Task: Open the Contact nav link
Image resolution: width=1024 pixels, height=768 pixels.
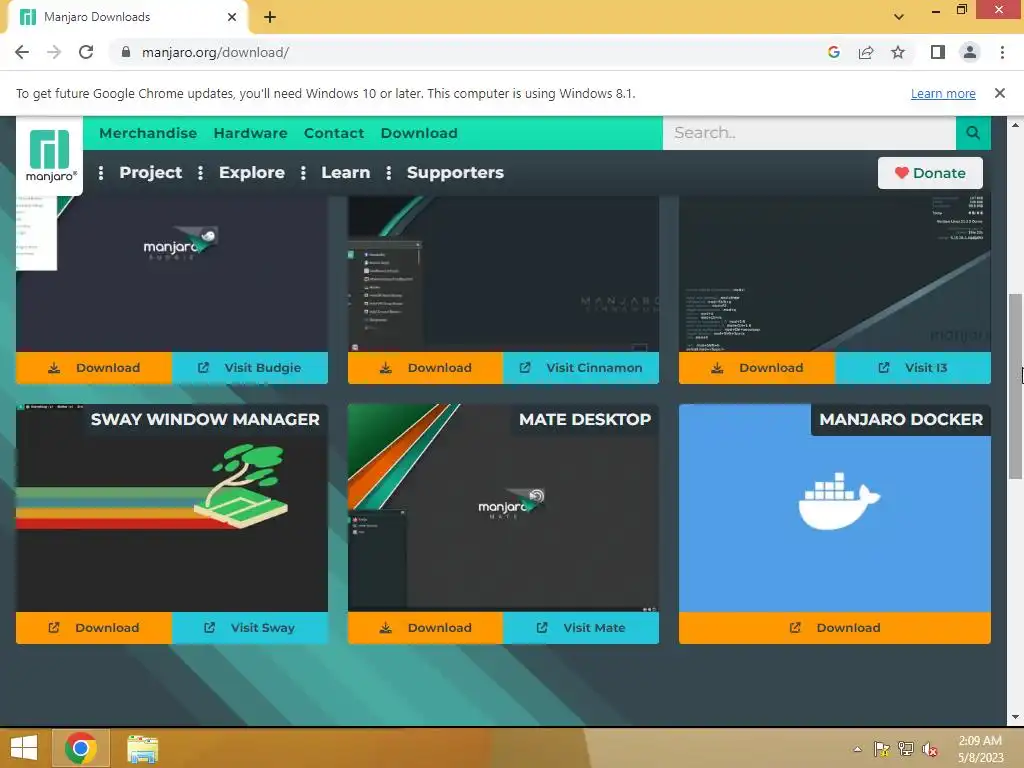Action: click(x=334, y=133)
